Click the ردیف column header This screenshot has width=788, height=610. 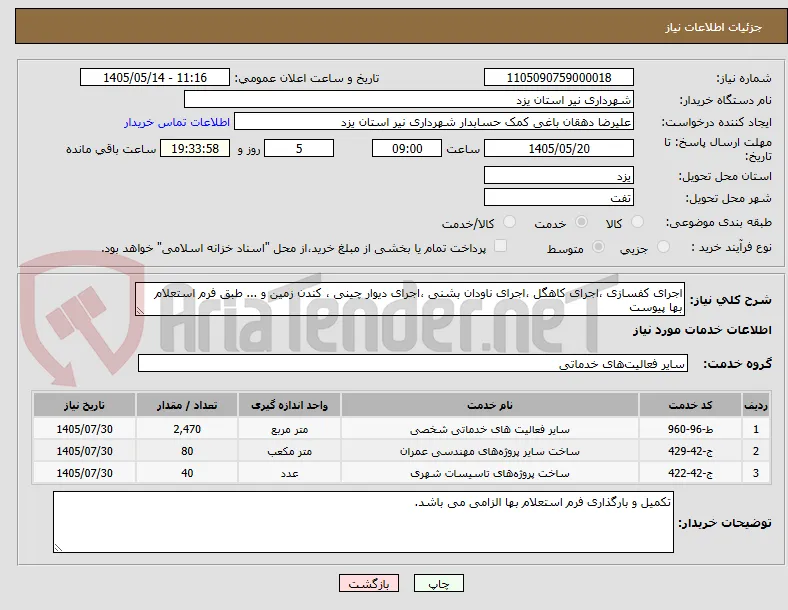click(756, 405)
